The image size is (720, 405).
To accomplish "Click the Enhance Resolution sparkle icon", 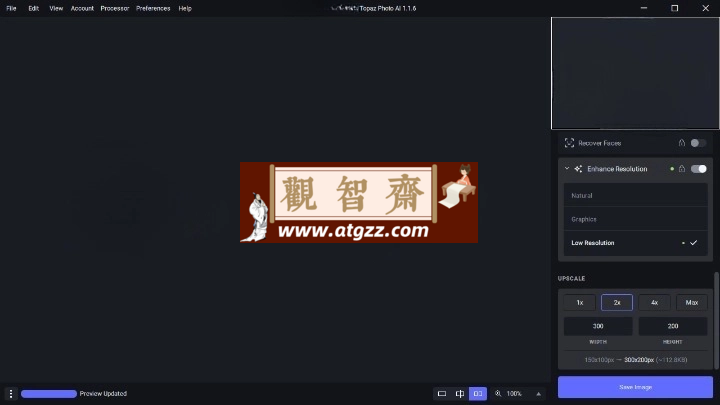I will pos(578,169).
